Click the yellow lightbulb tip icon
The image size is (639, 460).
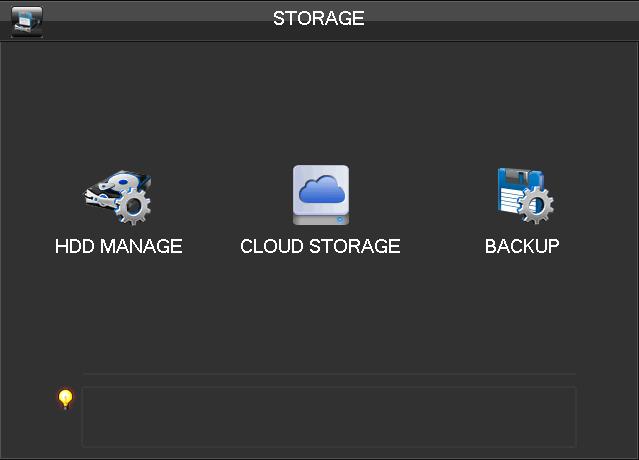65,398
